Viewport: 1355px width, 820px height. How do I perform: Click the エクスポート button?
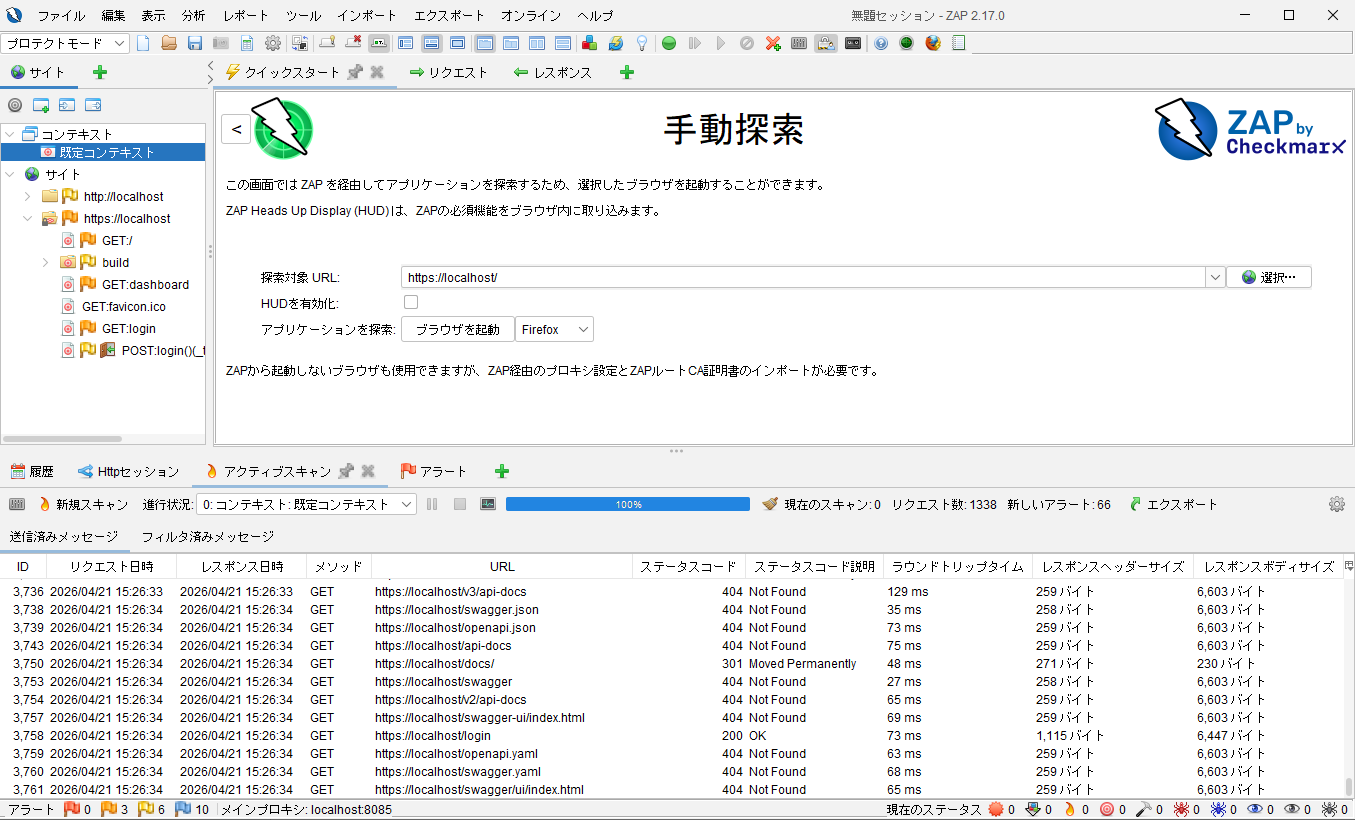pyautogui.click(x=1173, y=504)
